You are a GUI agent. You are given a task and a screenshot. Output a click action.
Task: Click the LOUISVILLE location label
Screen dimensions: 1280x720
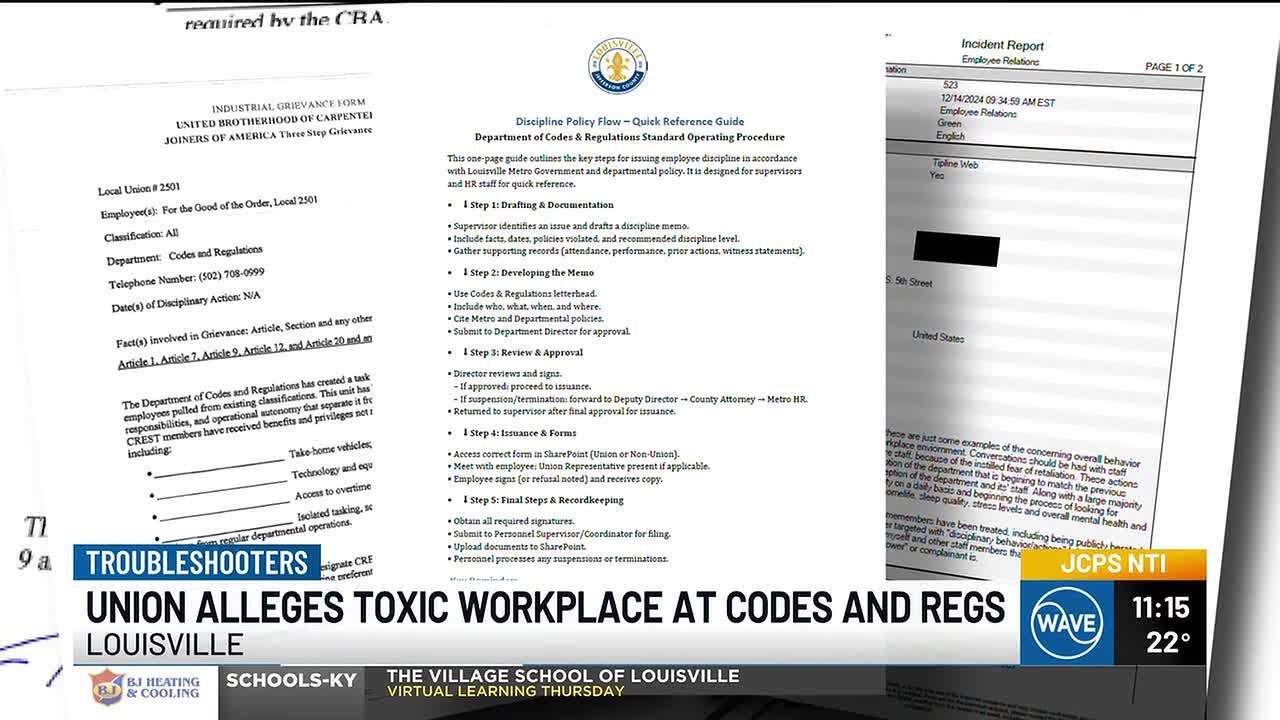coord(165,645)
